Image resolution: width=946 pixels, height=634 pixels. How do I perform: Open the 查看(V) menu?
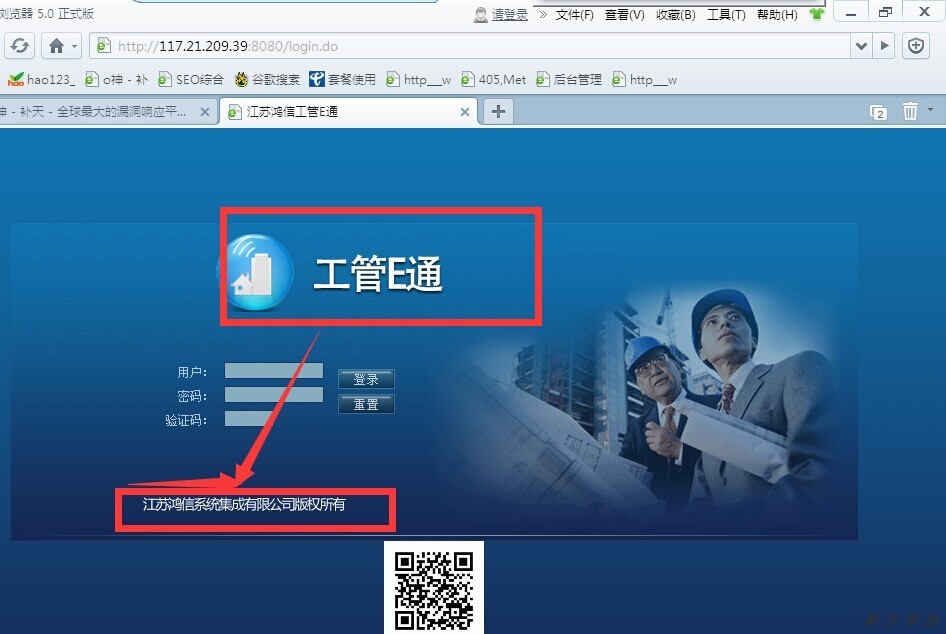(x=625, y=14)
